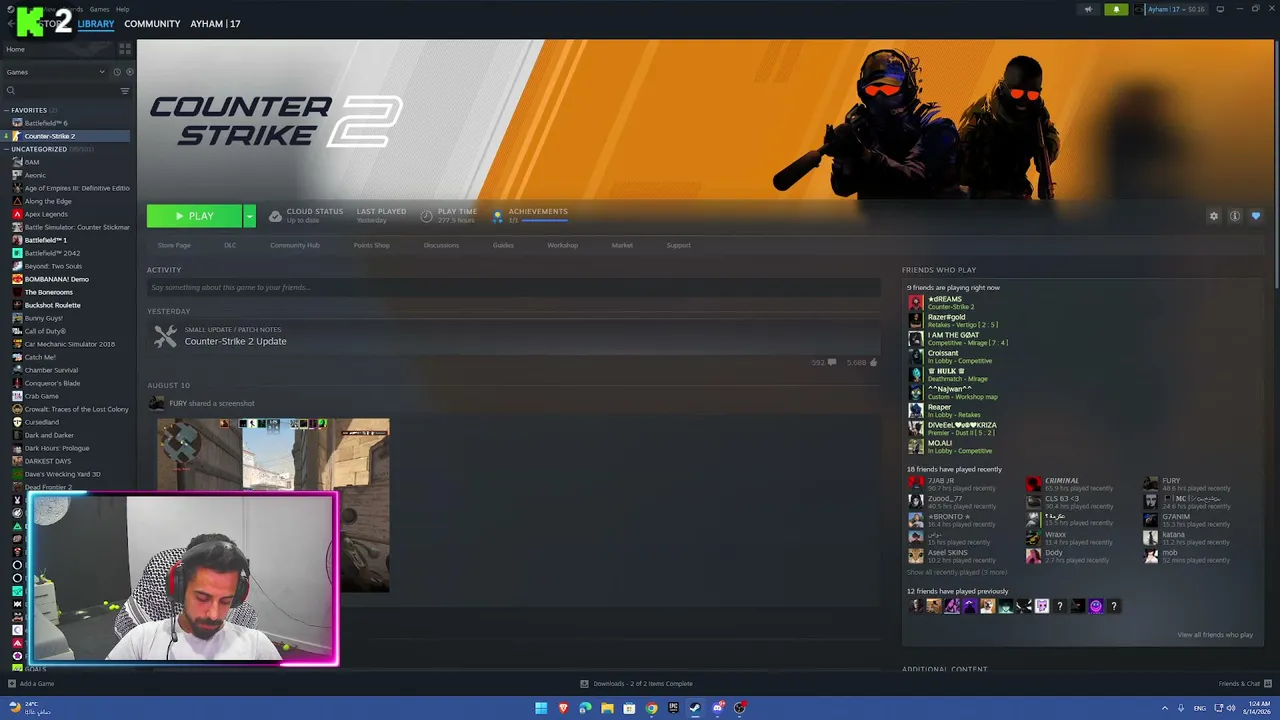Open Brave browser from the taskbar
This screenshot has width=1280, height=720.
tap(563, 708)
